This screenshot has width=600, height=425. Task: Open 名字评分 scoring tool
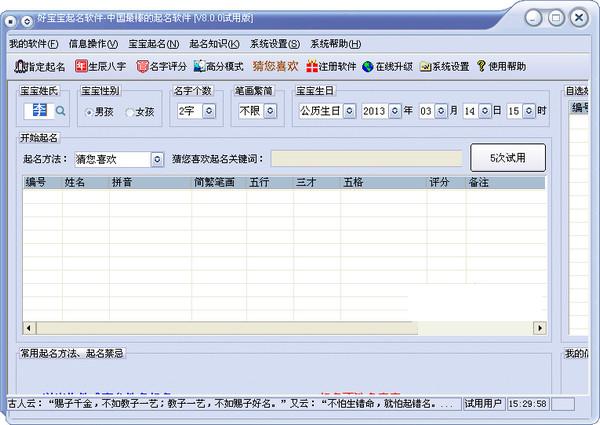coord(143,66)
